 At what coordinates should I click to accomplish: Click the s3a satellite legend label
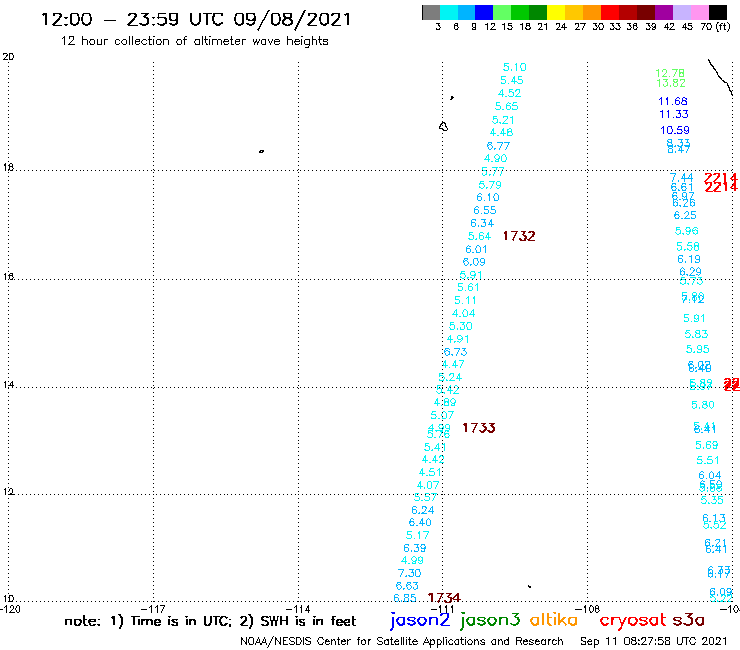689,620
